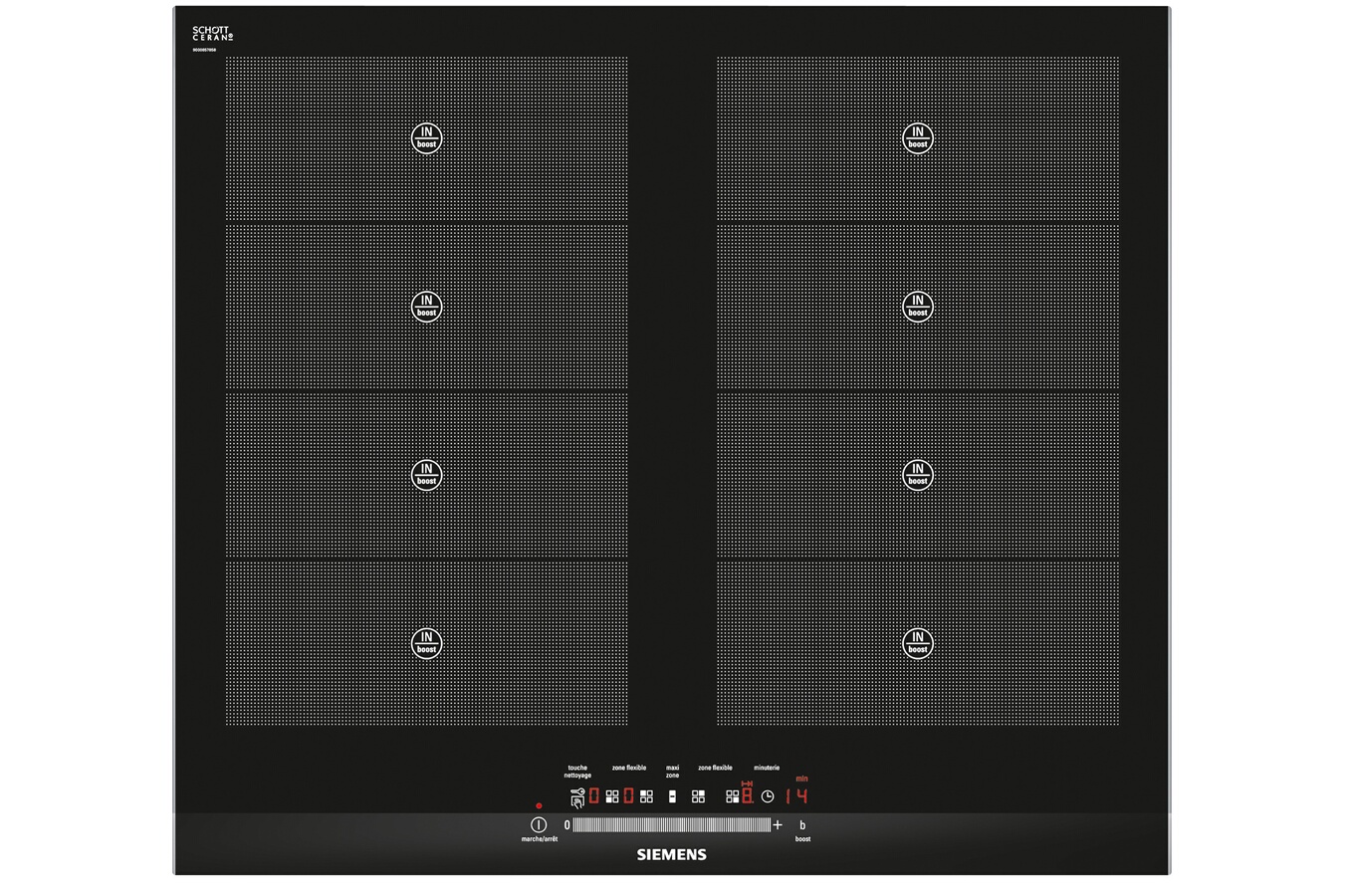Select the zone icon right of the maxi zone icon

(698, 796)
